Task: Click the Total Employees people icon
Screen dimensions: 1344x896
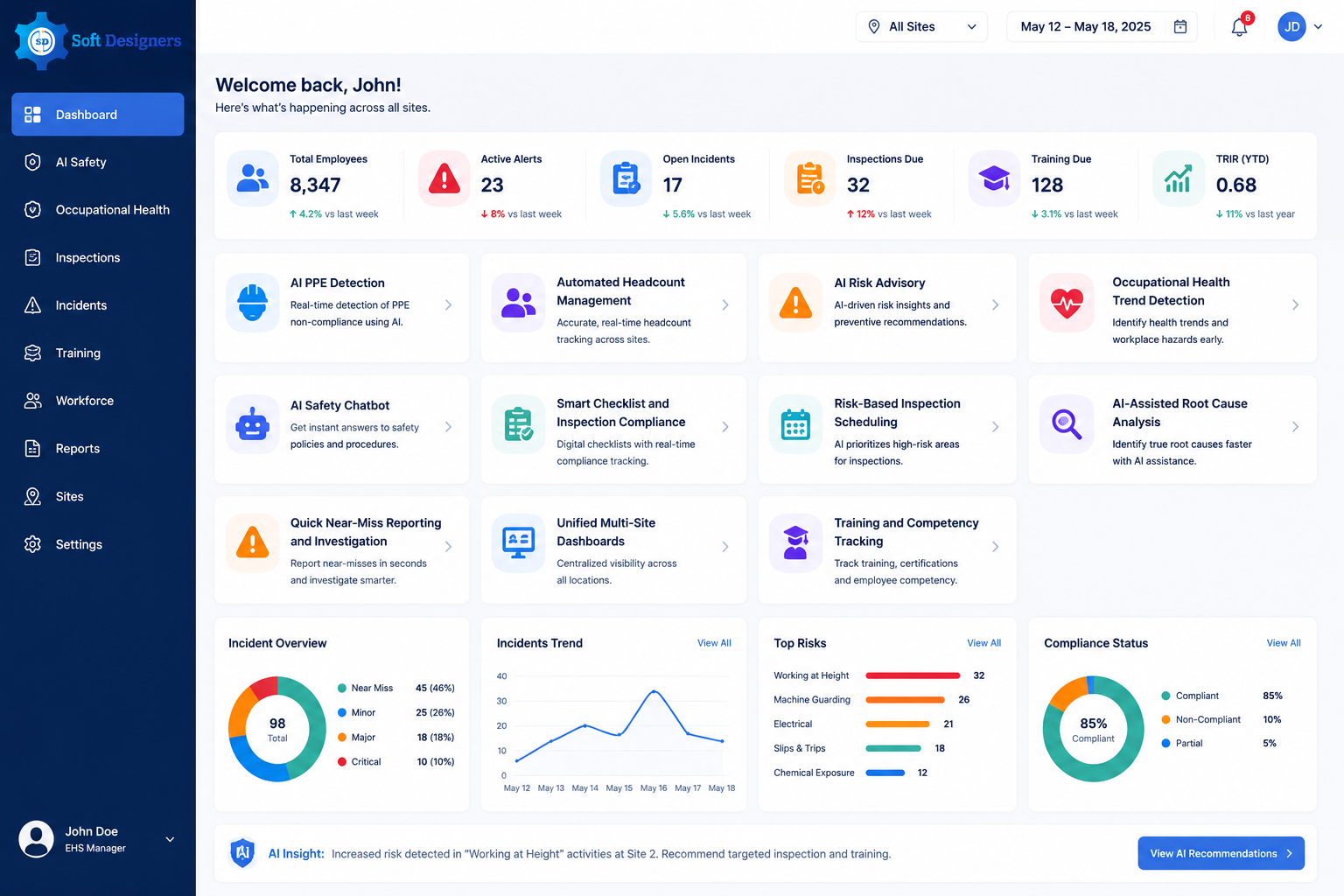Action: (x=253, y=178)
